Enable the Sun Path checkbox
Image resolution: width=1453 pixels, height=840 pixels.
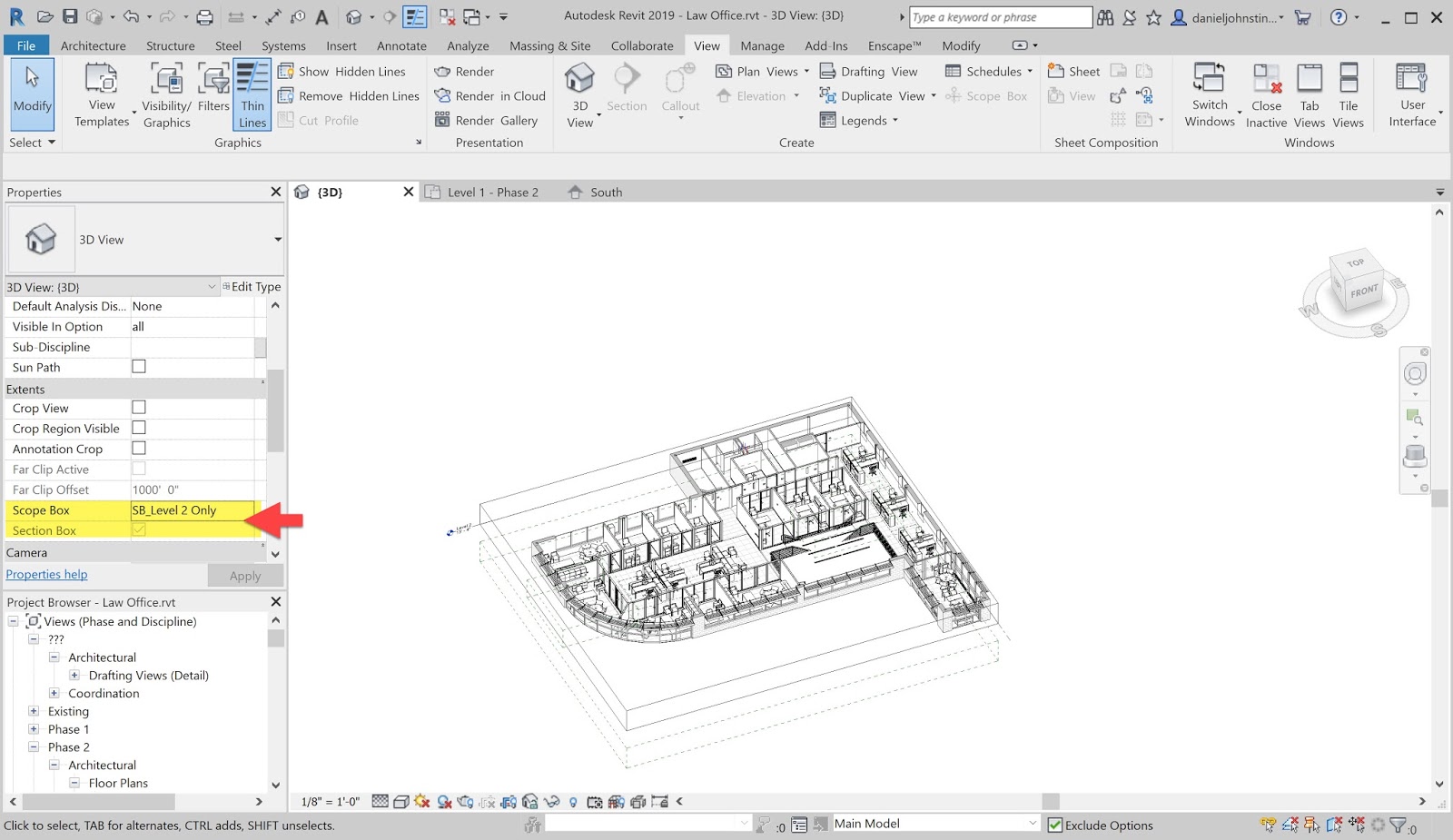[x=138, y=367]
